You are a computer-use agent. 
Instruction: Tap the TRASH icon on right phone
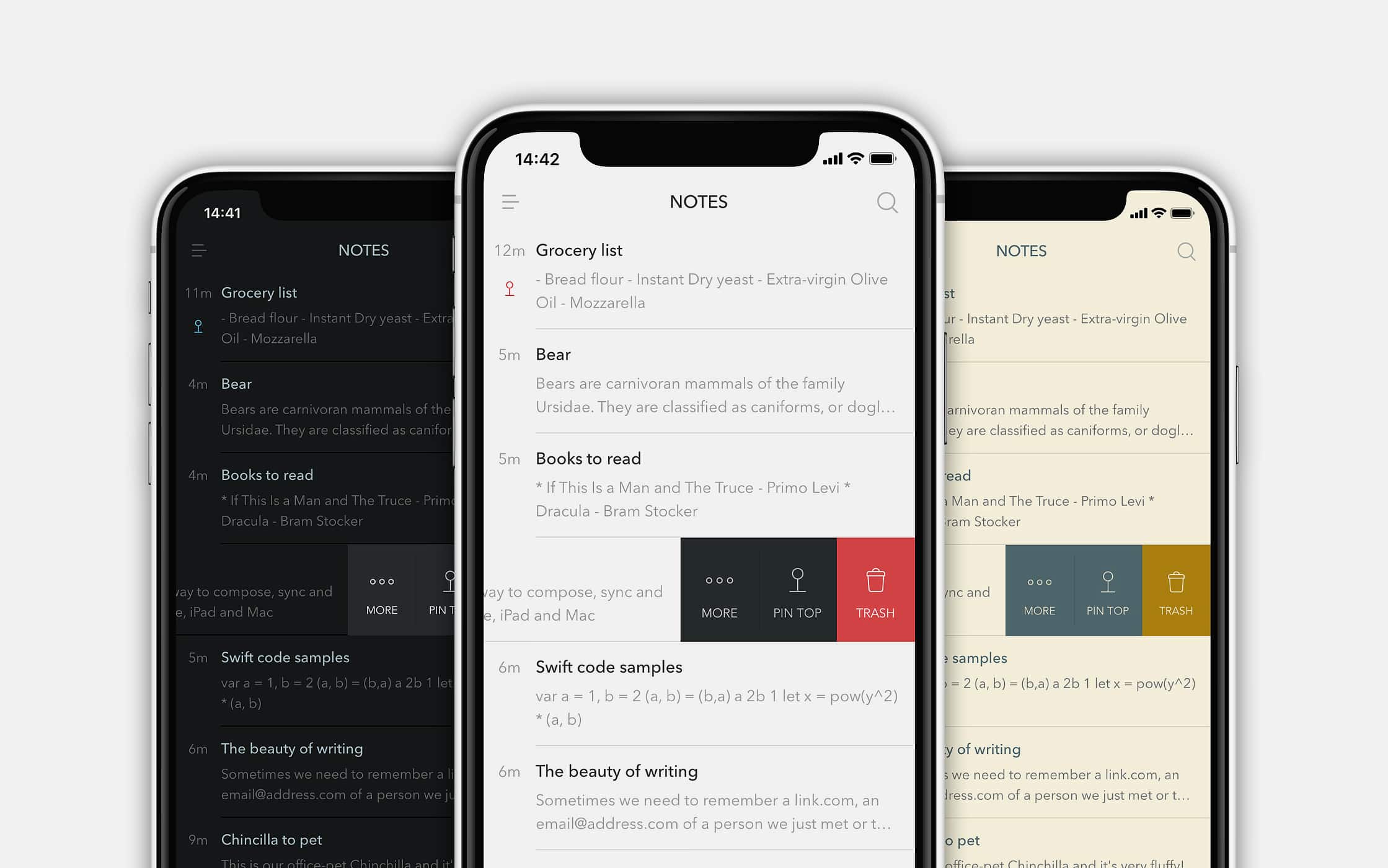1175,590
